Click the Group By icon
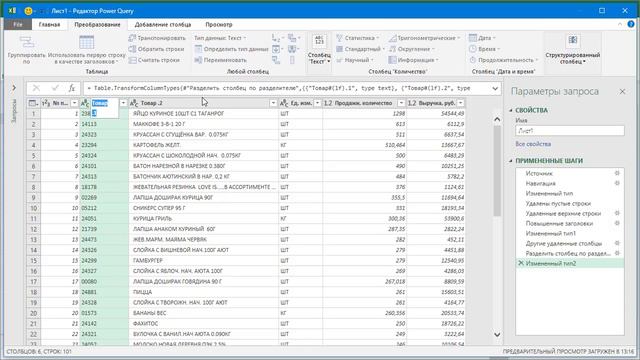Screen dimensions: 640x360 27,42
